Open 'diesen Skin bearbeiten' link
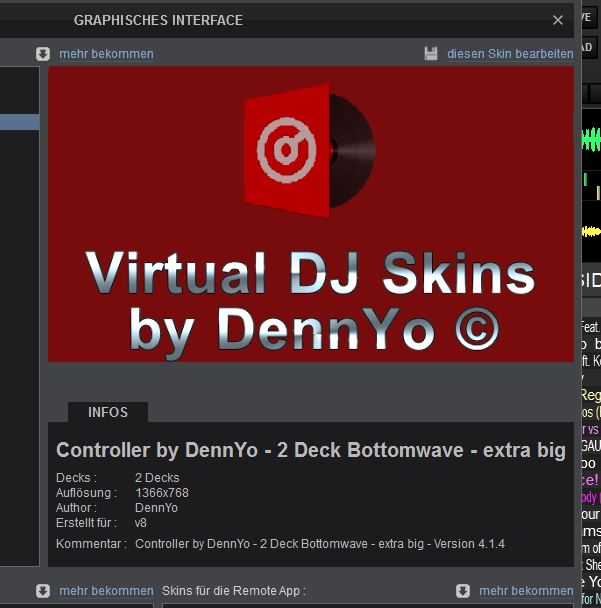601x608 pixels. coord(510,54)
